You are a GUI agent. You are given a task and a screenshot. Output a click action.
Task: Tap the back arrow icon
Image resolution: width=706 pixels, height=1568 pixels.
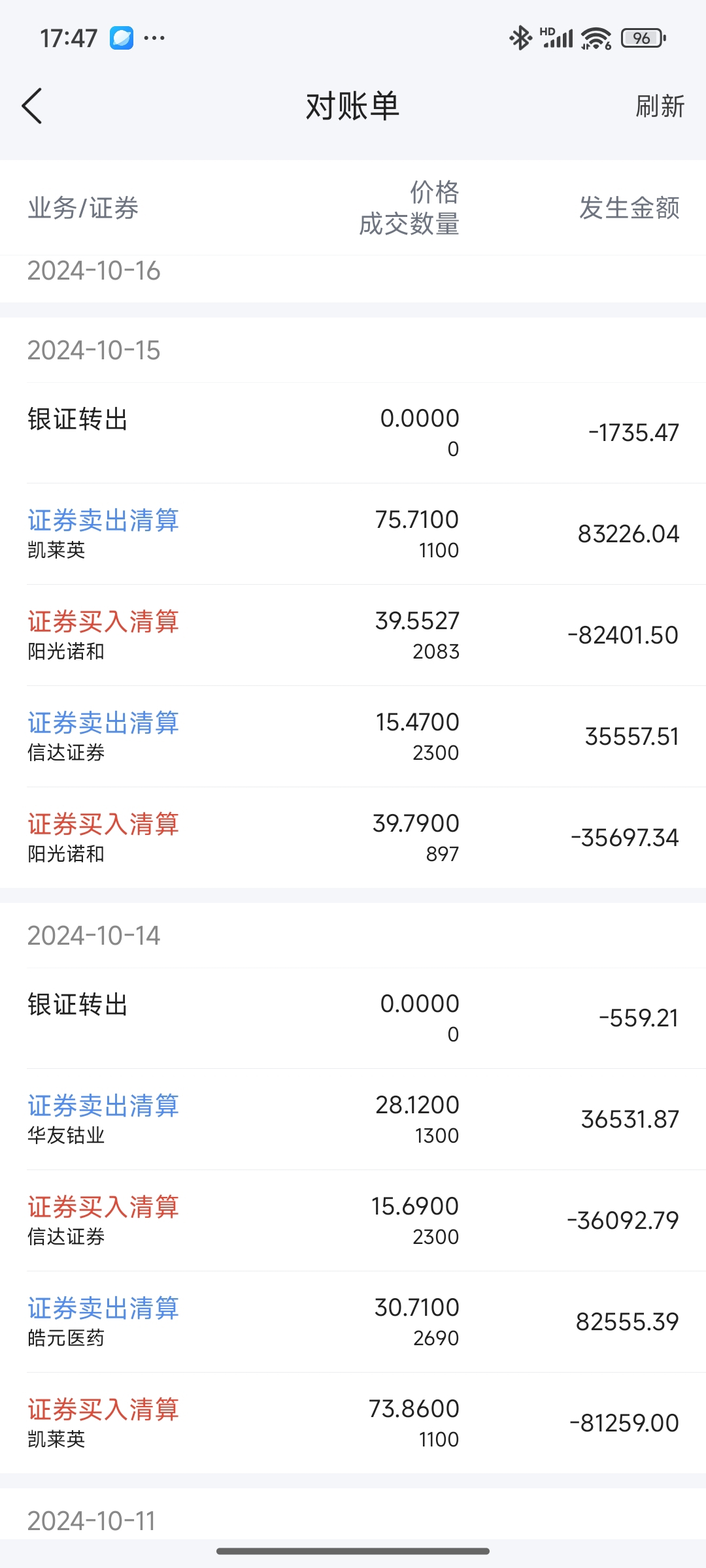pyautogui.click(x=32, y=106)
